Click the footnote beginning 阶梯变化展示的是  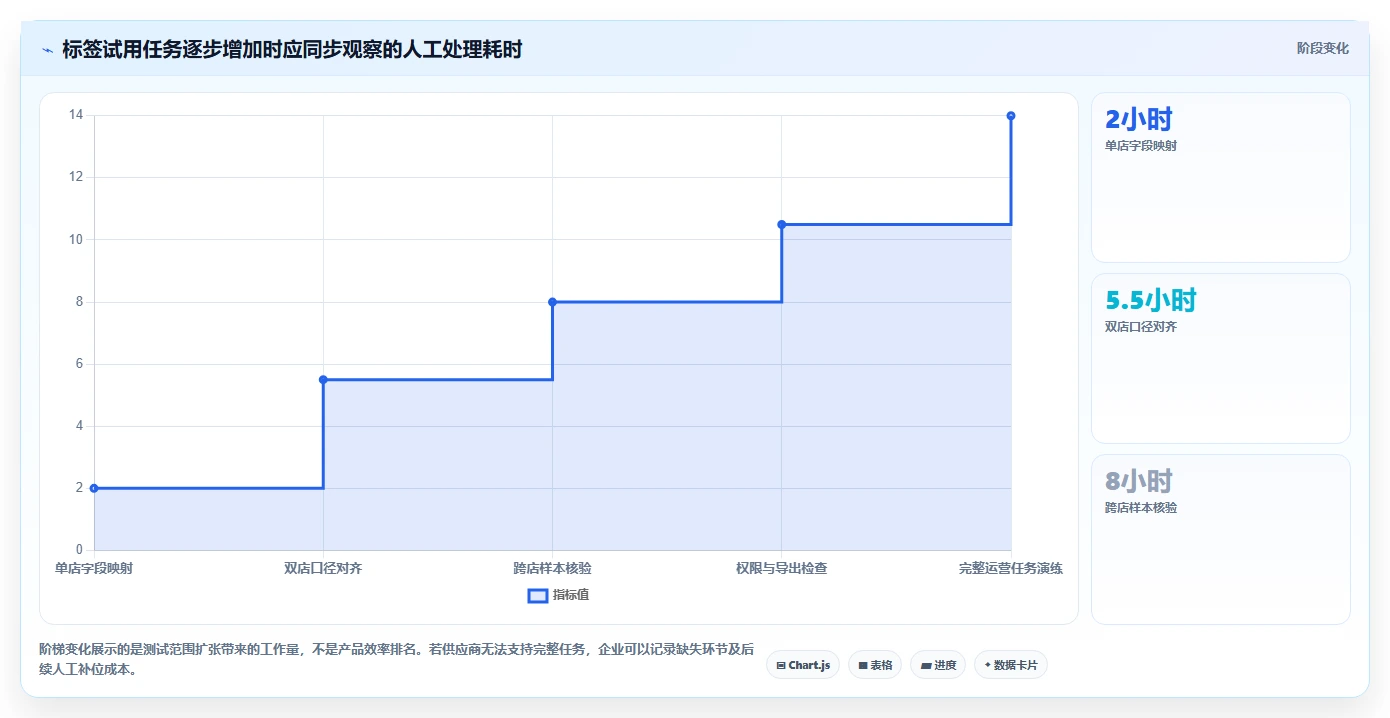click(x=396, y=659)
